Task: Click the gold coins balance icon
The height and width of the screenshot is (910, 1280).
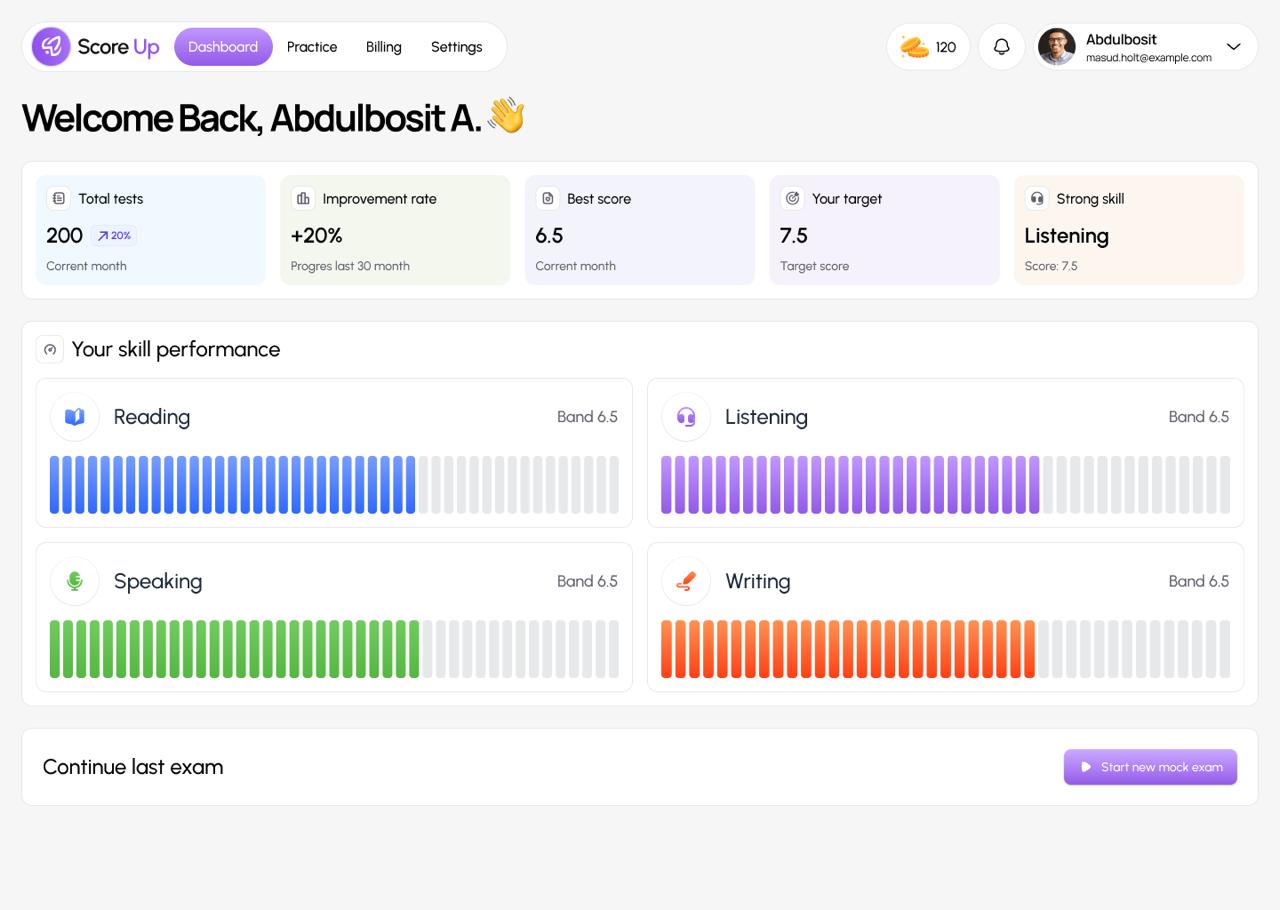Action: coord(914,47)
